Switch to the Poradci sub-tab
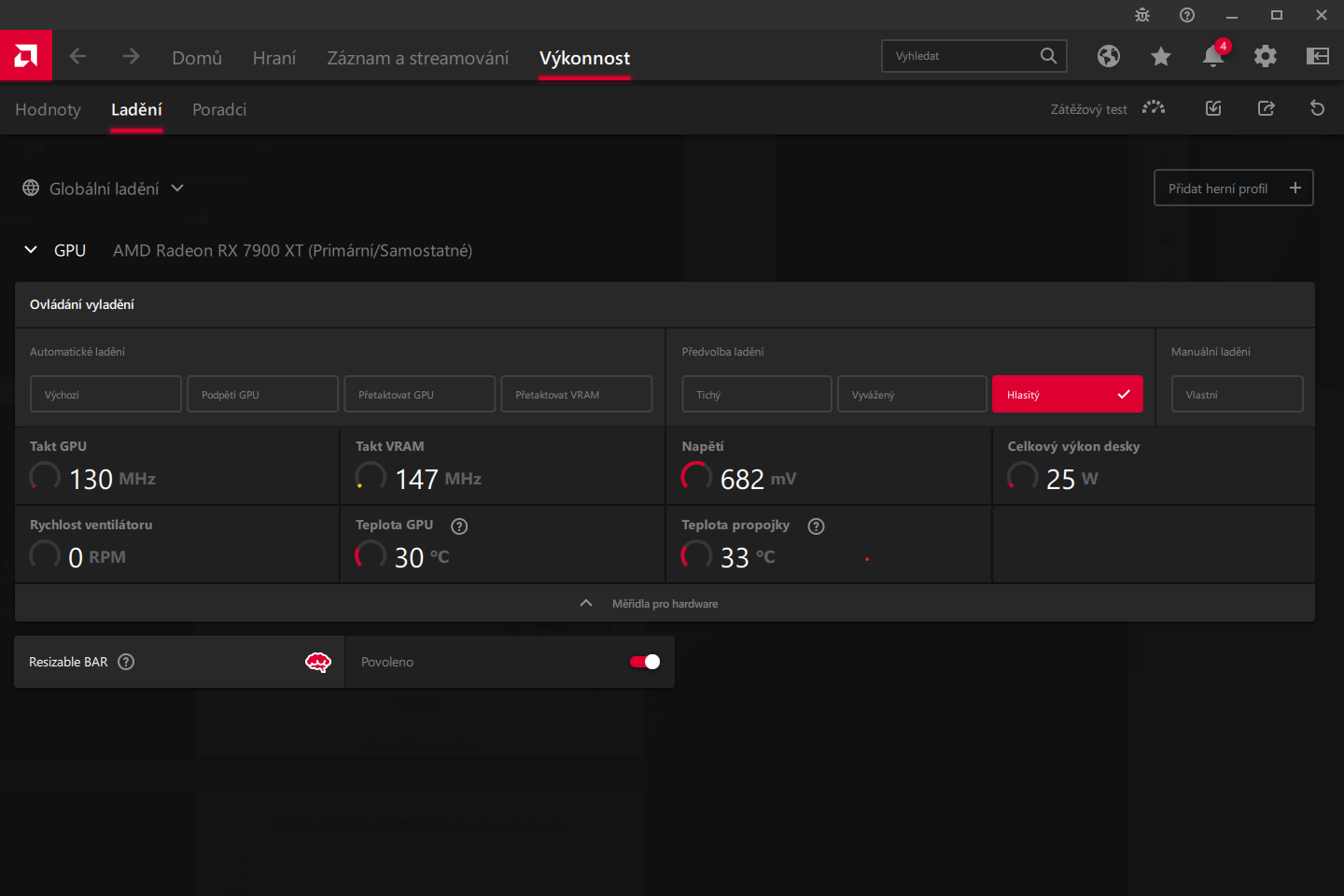The height and width of the screenshot is (896, 1344). [x=219, y=109]
